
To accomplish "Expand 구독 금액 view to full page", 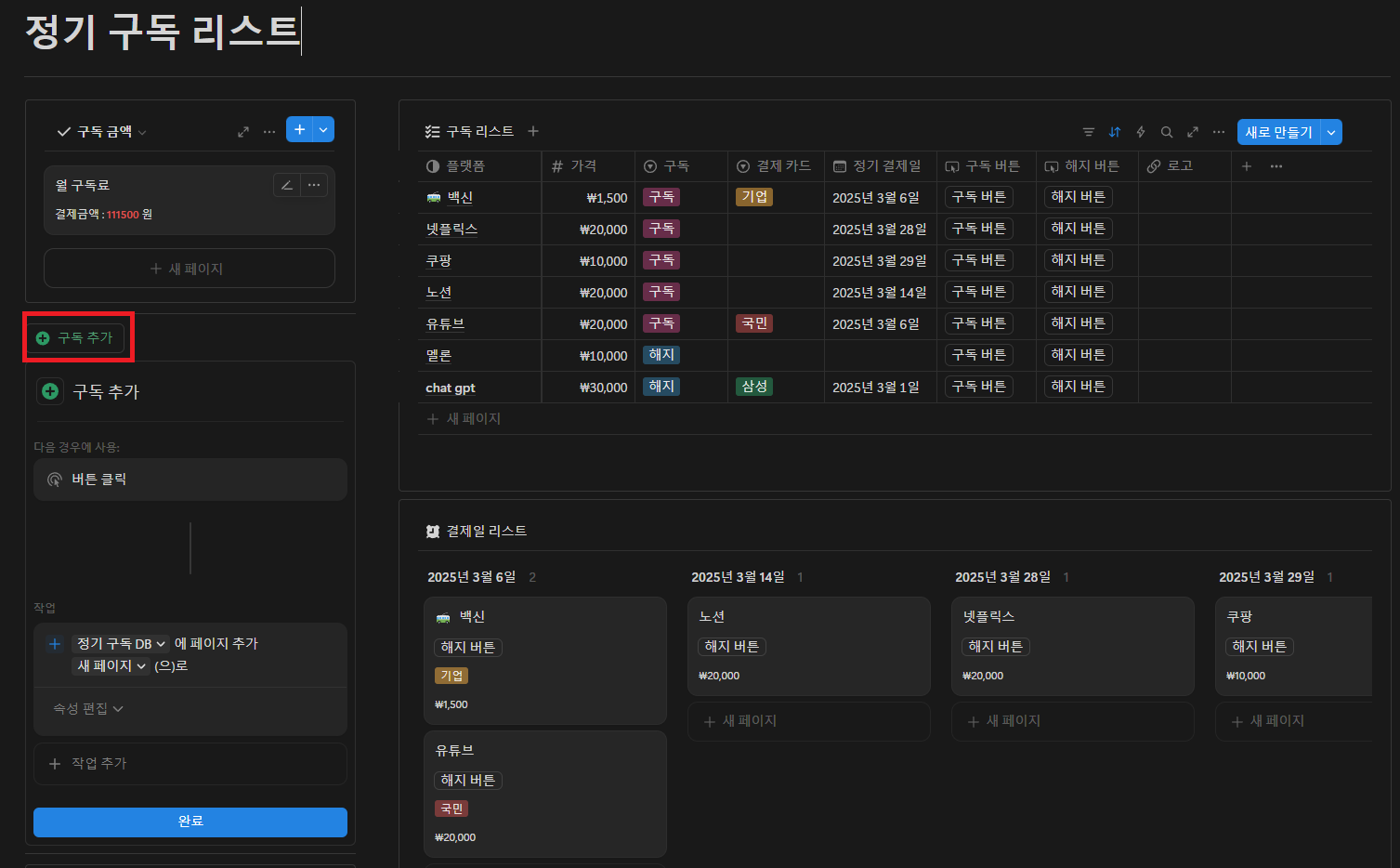I will tap(243, 132).
